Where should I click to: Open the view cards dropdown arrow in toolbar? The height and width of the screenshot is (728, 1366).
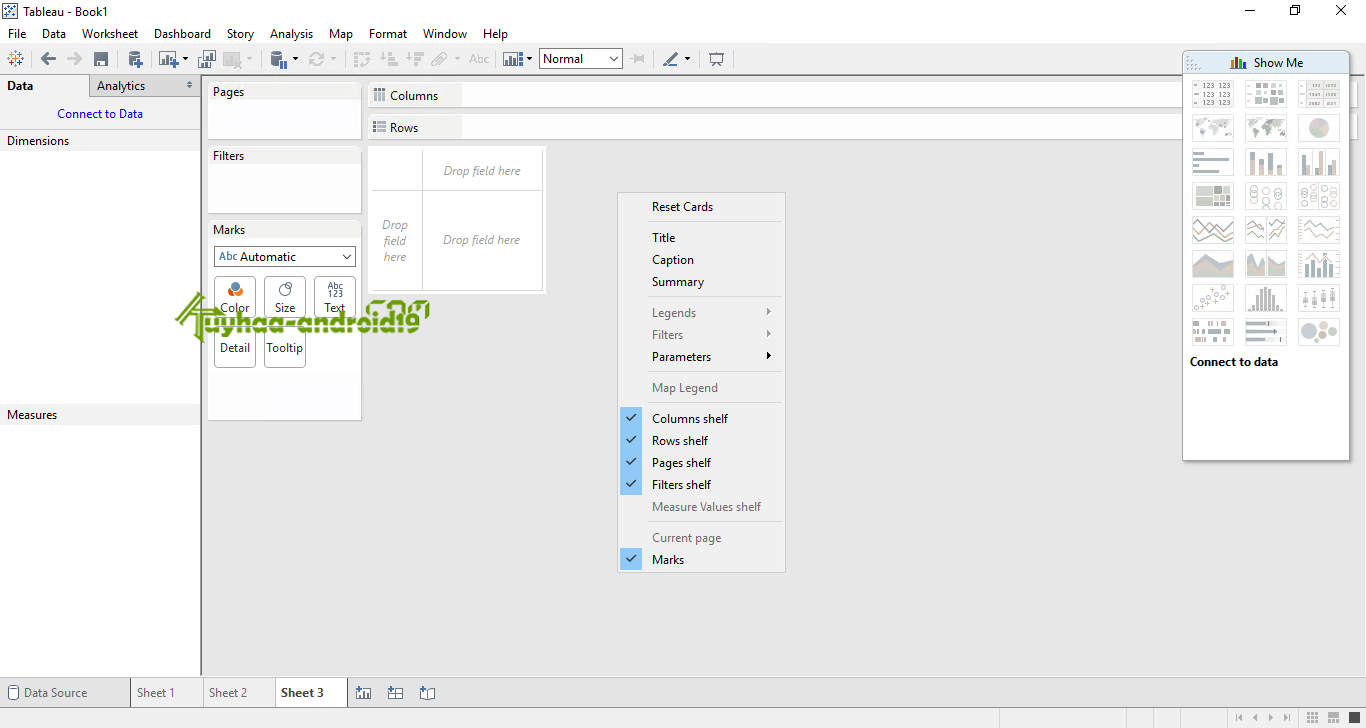click(529, 59)
